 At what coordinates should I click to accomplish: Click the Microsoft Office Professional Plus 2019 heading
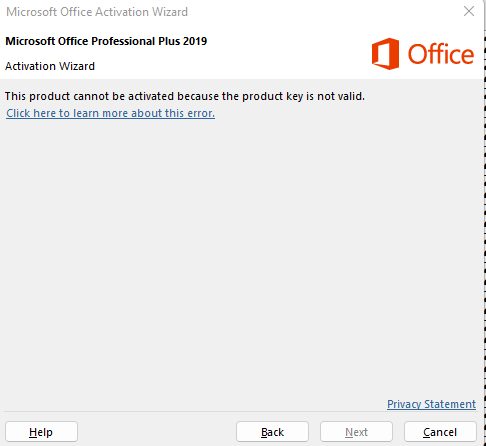click(x=106, y=41)
